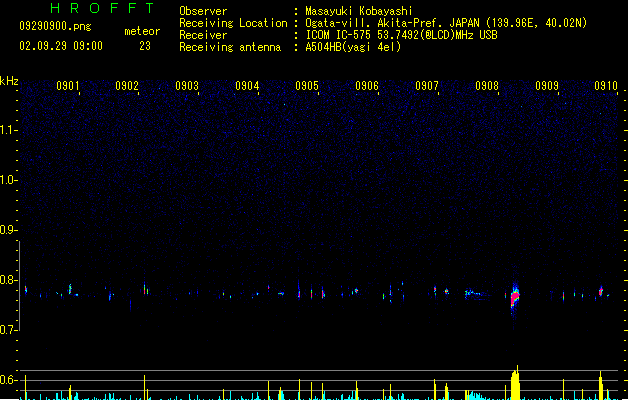Viewport: 629px width, 400px height.
Task: Click the 0.8 kHz axis label
Action: (x=8, y=280)
